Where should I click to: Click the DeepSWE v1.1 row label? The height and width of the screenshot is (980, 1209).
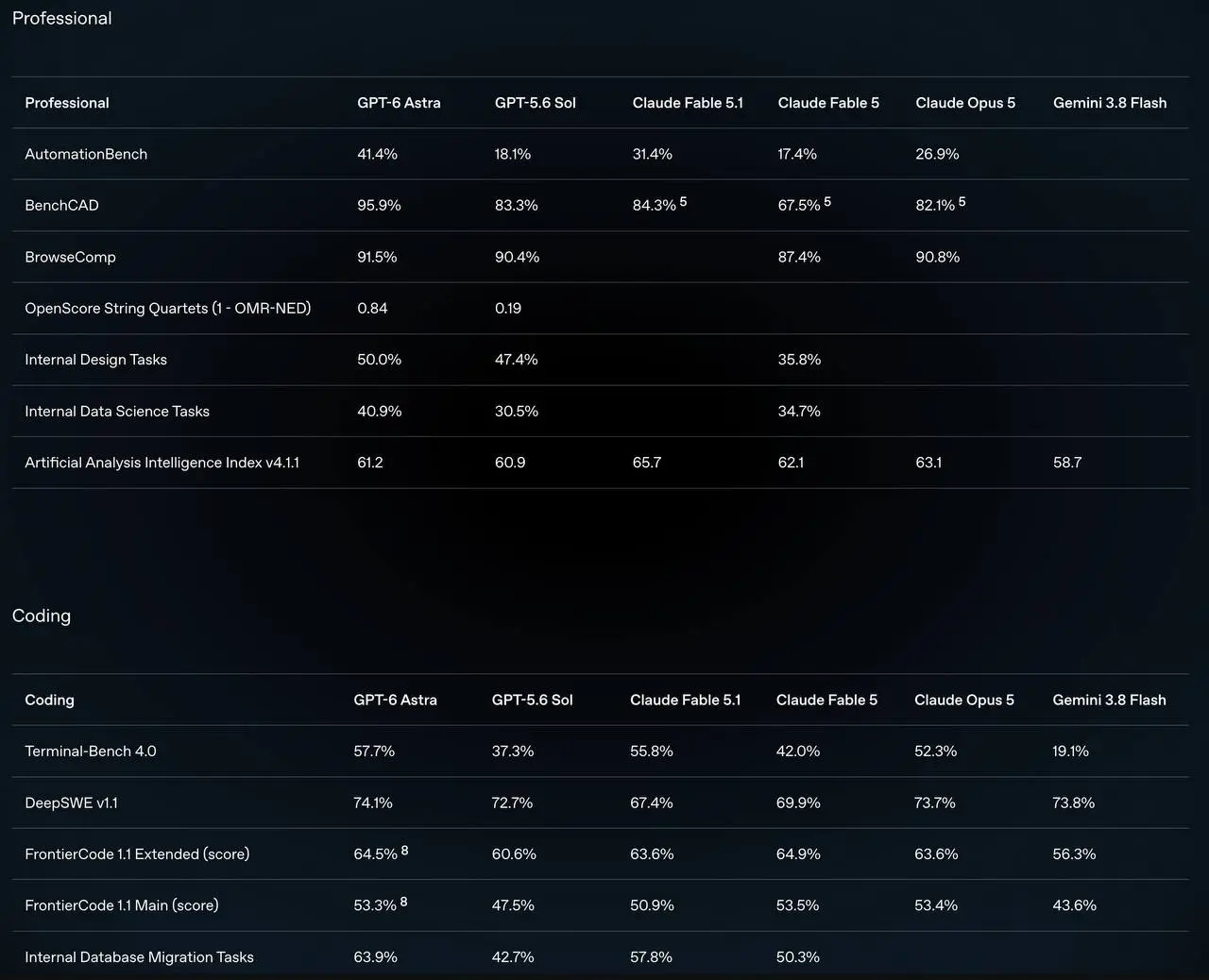pos(71,803)
